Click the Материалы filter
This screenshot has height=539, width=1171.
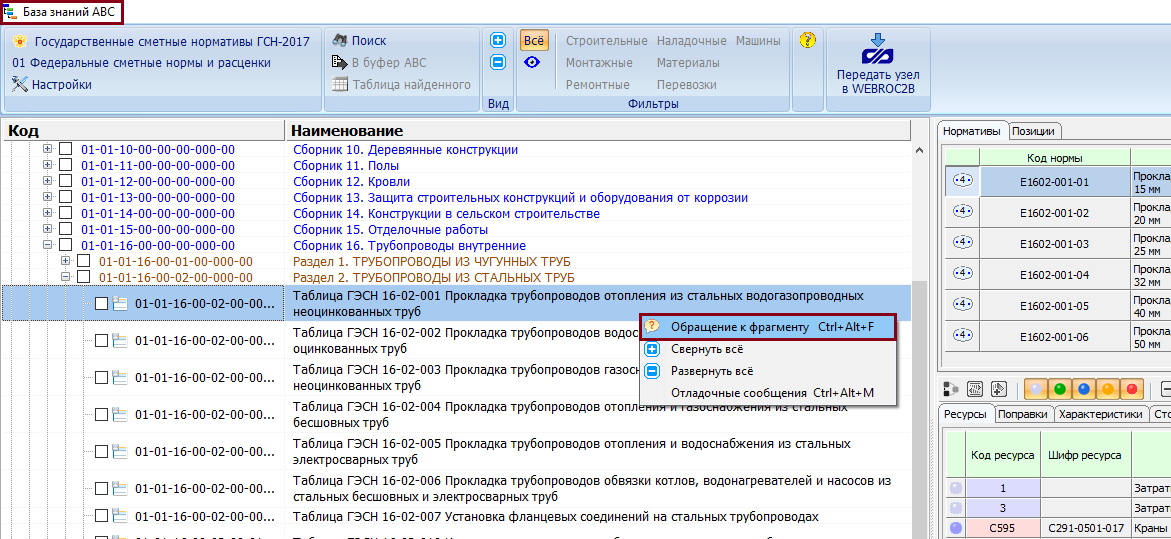(x=689, y=63)
